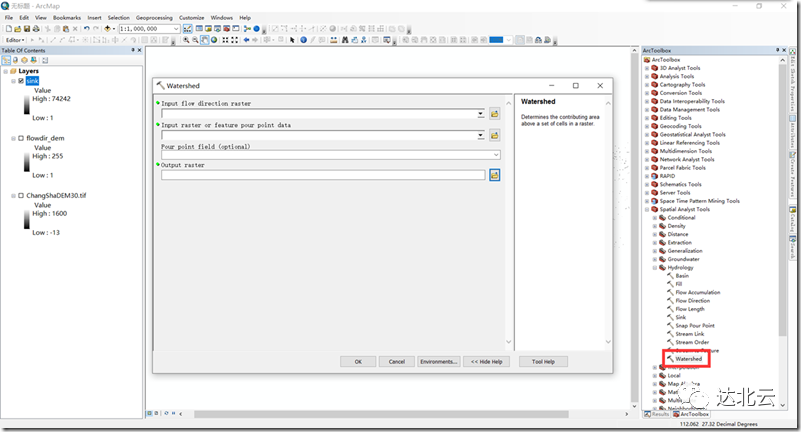Collapse the Spatial Analyst Tools toolbox
This screenshot has height=432, width=801.
point(647,209)
